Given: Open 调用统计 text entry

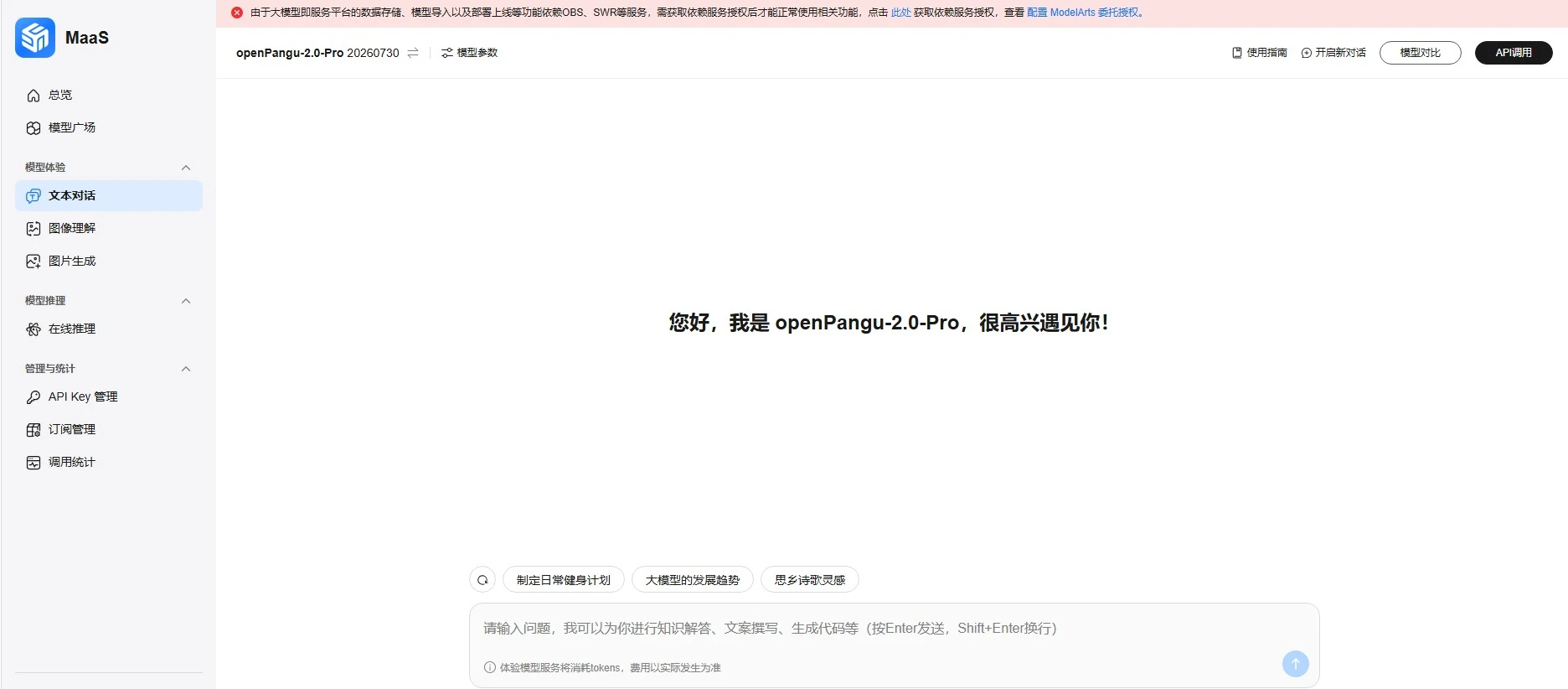Looking at the screenshot, I should coord(72,462).
